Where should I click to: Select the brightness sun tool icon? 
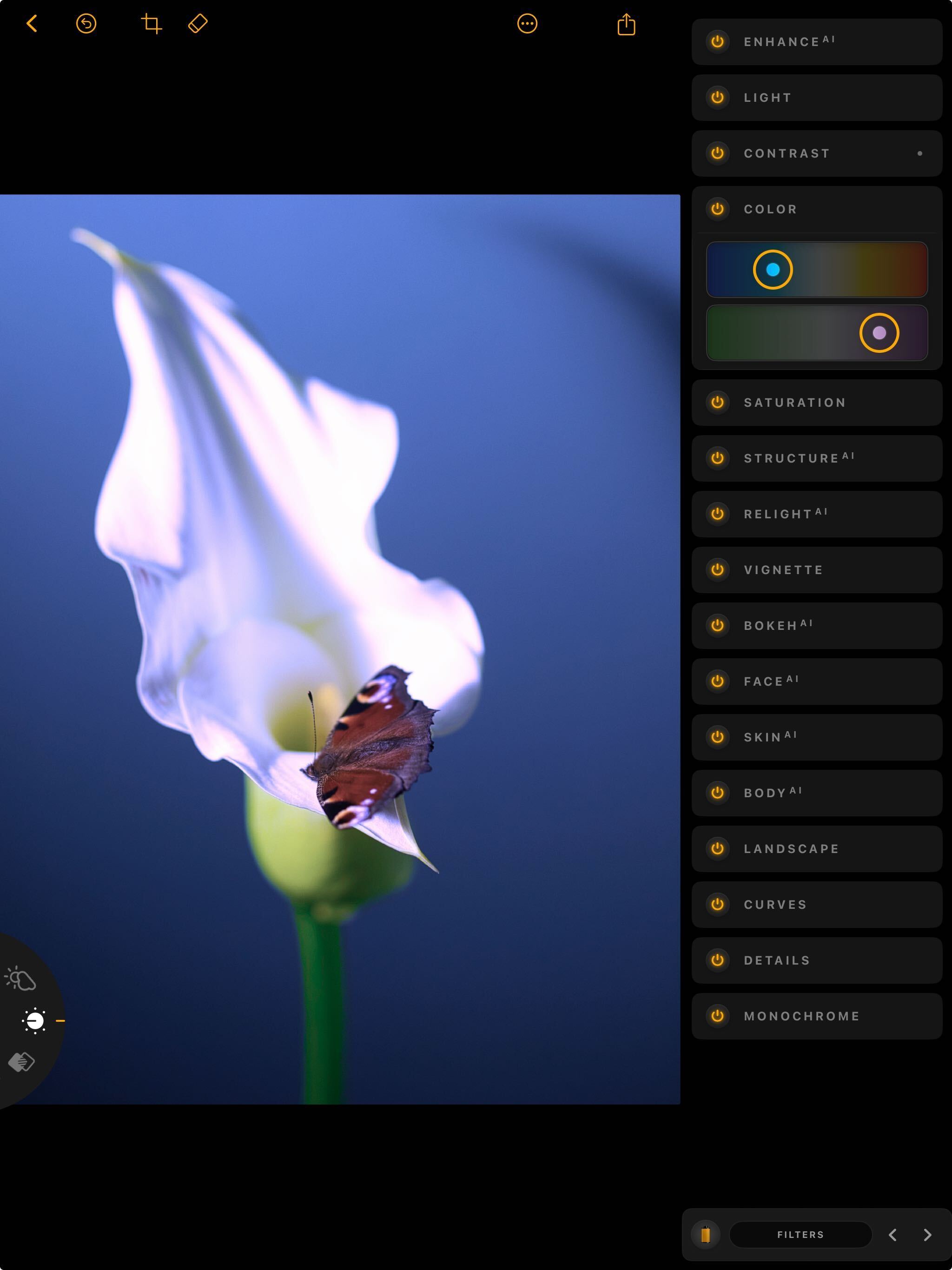click(x=34, y=1021)
